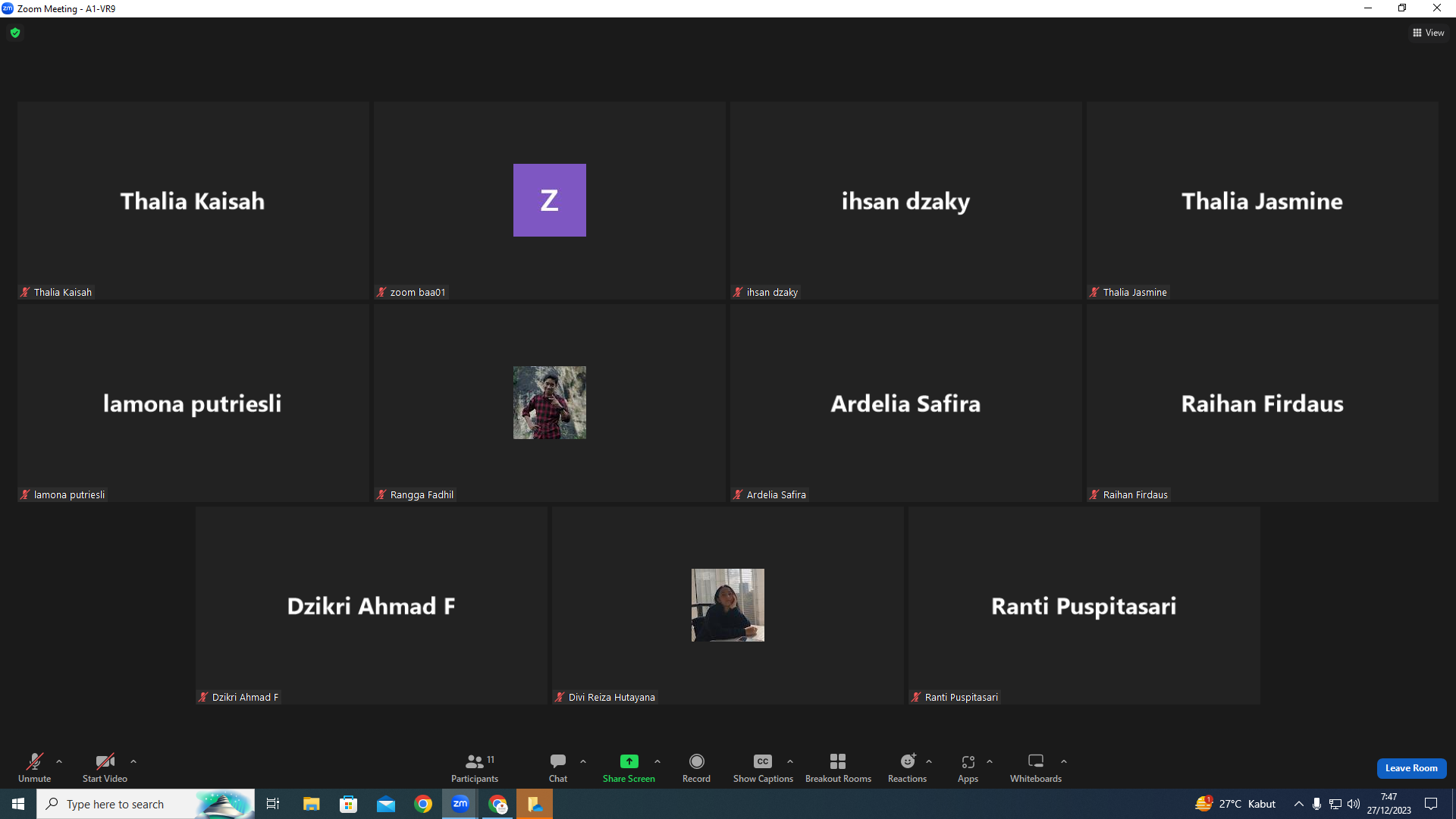1456x819 pixels.
Task: Expand Share Screen options arrow
Action: [657, 761]
